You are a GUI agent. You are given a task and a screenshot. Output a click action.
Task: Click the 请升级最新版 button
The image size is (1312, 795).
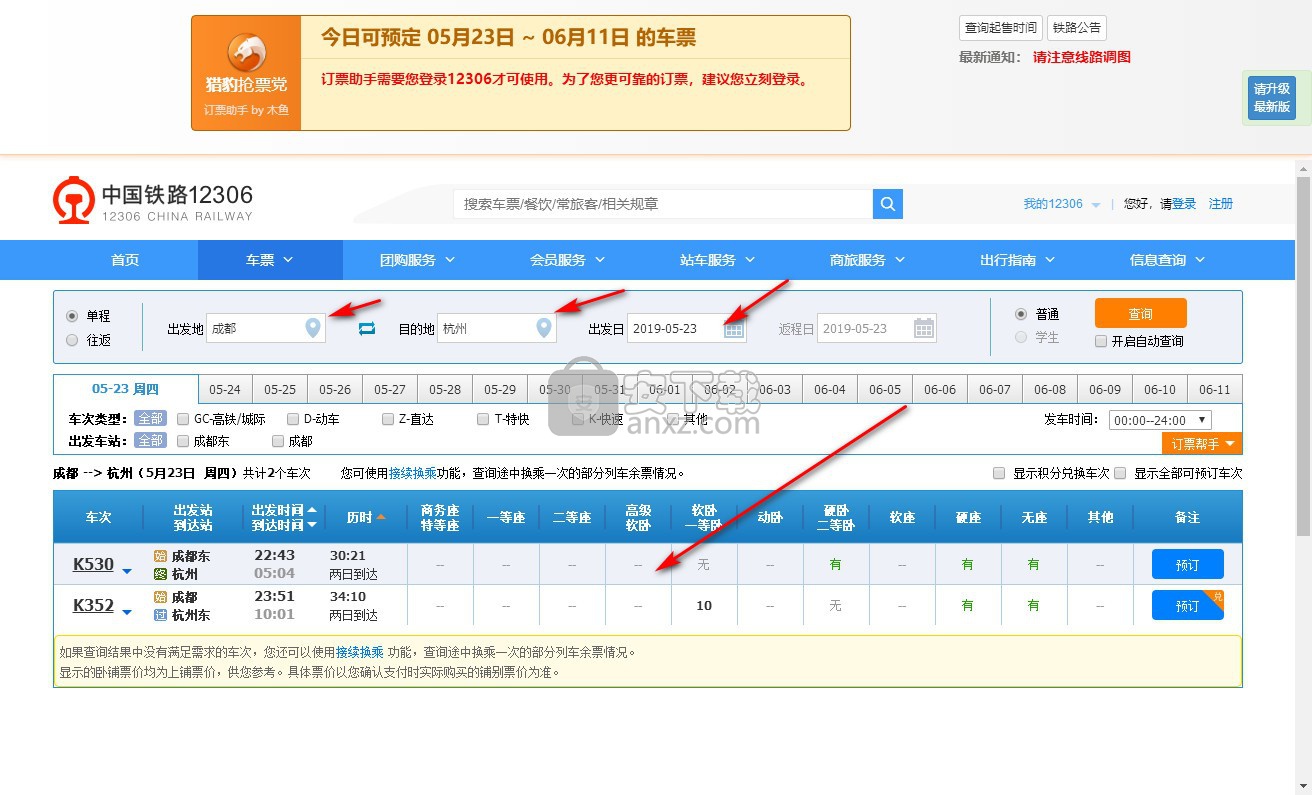pos(1272,98)
